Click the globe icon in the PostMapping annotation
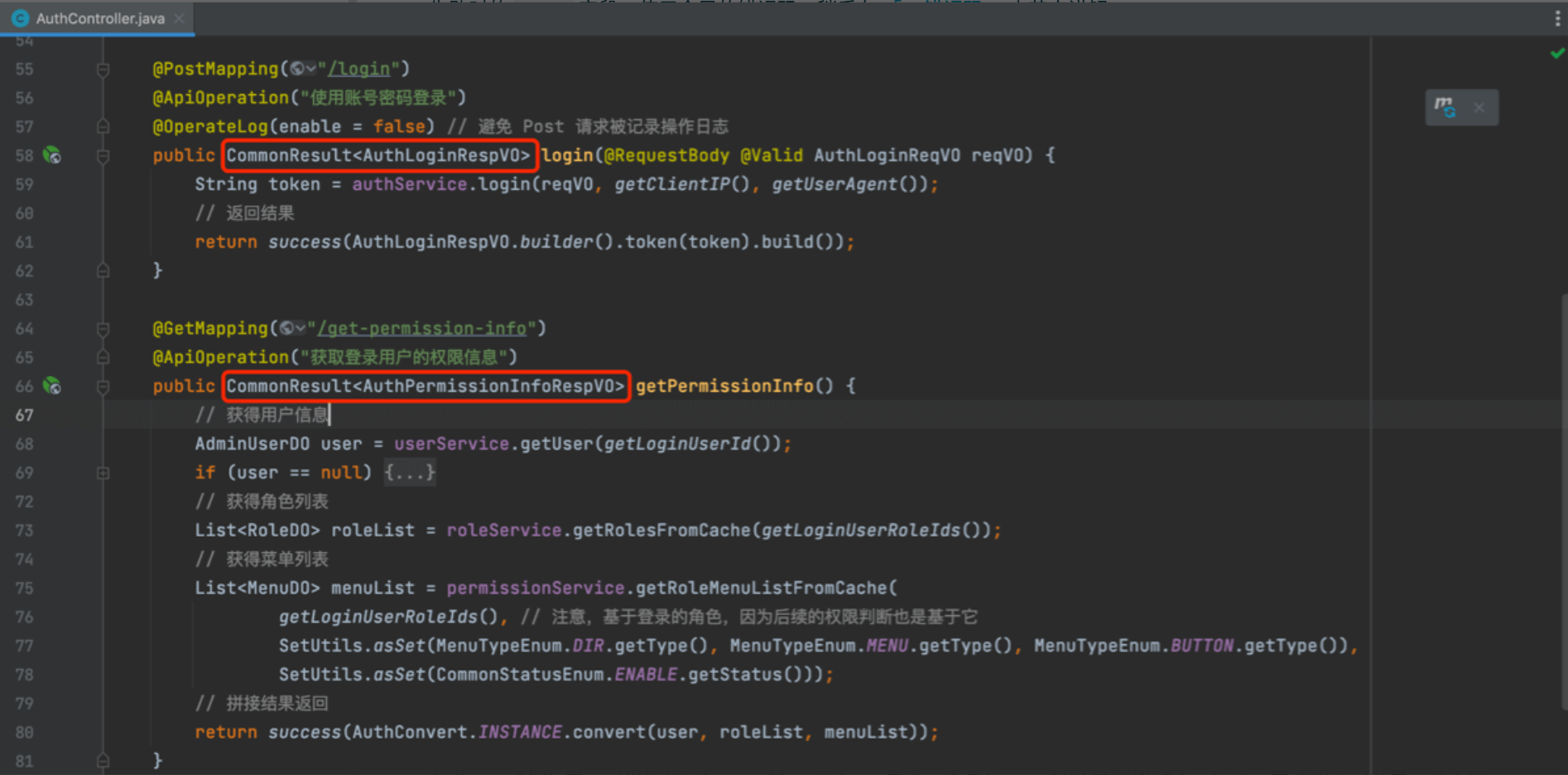1568x775 pixels. point(297,69)
